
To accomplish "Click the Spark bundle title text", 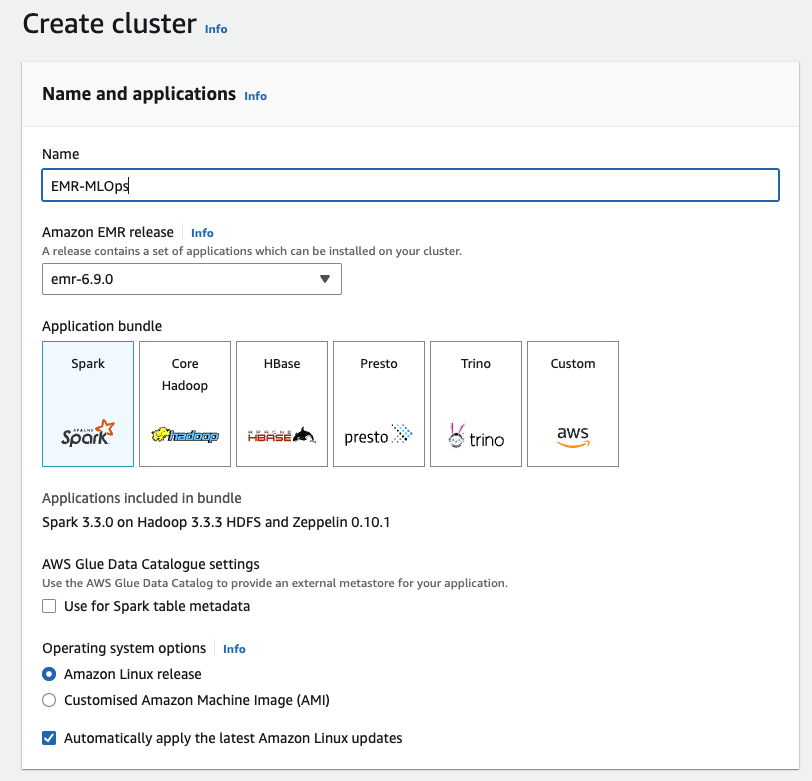I will (88, 364).
